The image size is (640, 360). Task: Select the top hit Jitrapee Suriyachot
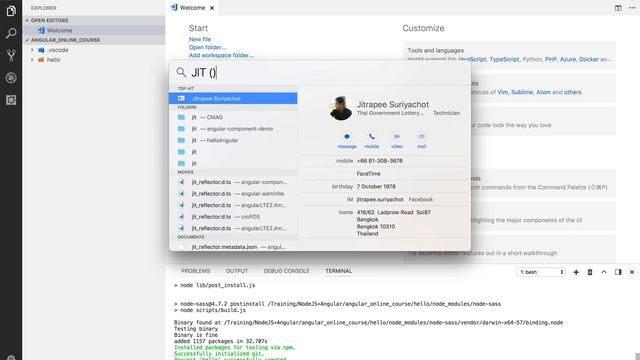(x=233, y=98)
